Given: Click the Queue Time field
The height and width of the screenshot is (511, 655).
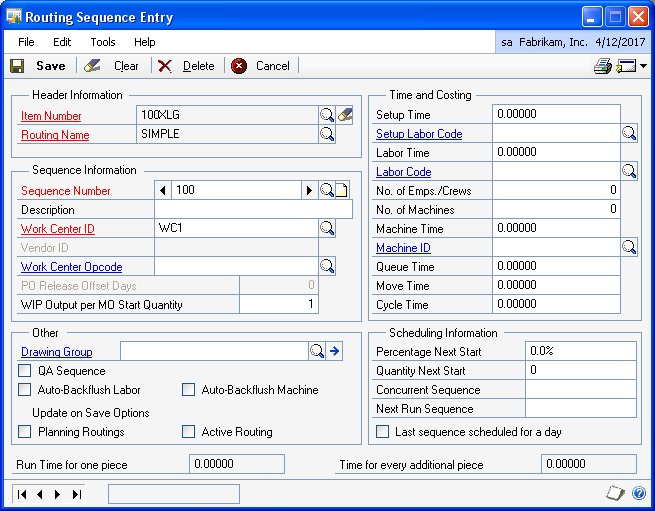Looking at the screenshot, I should point(556,266).
